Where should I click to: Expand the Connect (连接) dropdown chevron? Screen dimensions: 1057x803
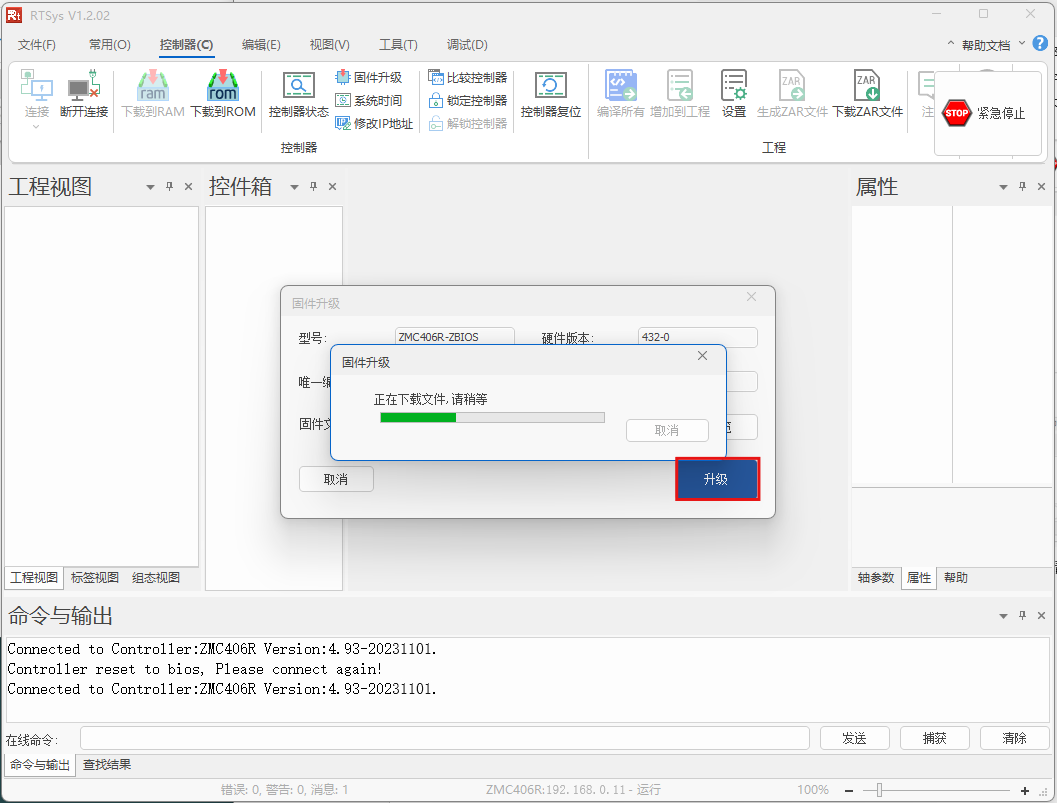[36, 127]
